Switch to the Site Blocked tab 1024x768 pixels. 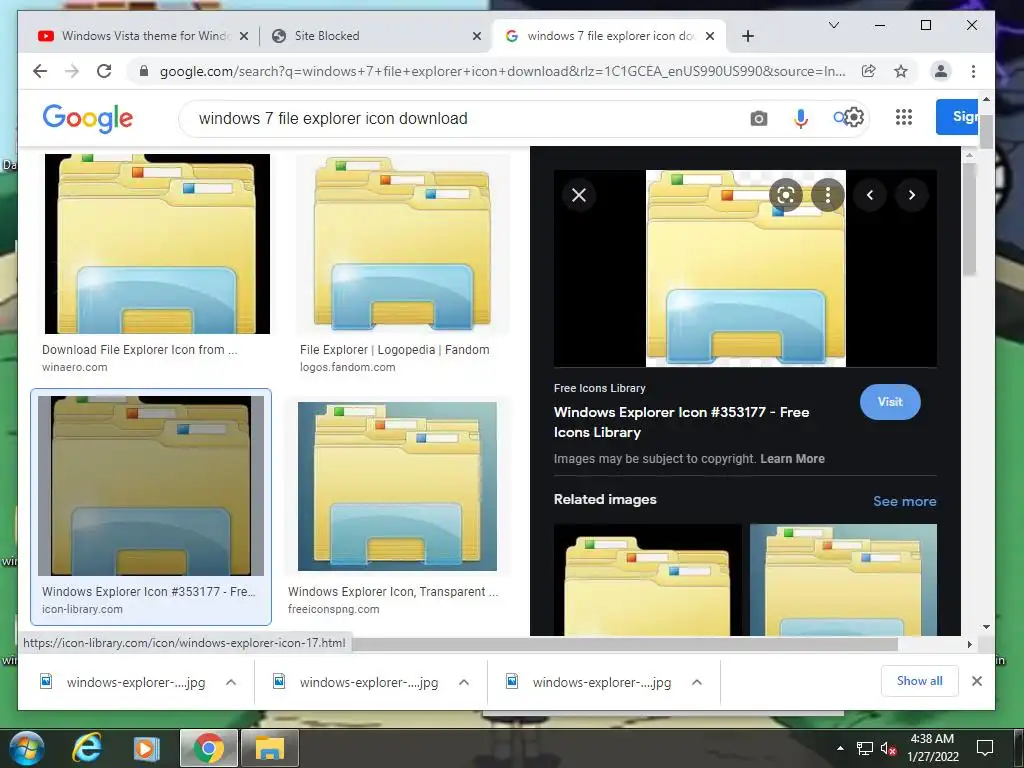tap(372, 36)
